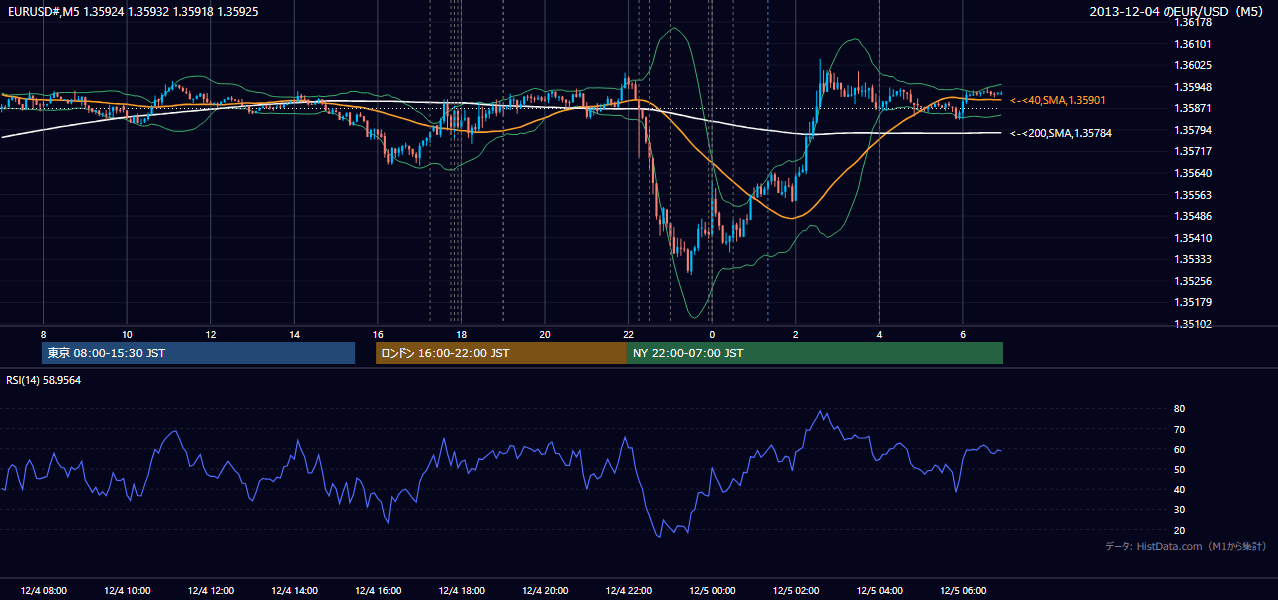Click hour tick label 16 under price chart

coord(377,334)
